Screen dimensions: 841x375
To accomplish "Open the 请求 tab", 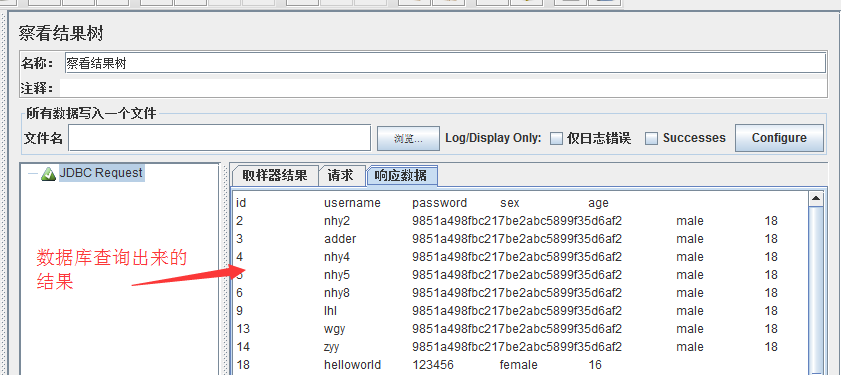I will tap(342, 175).
